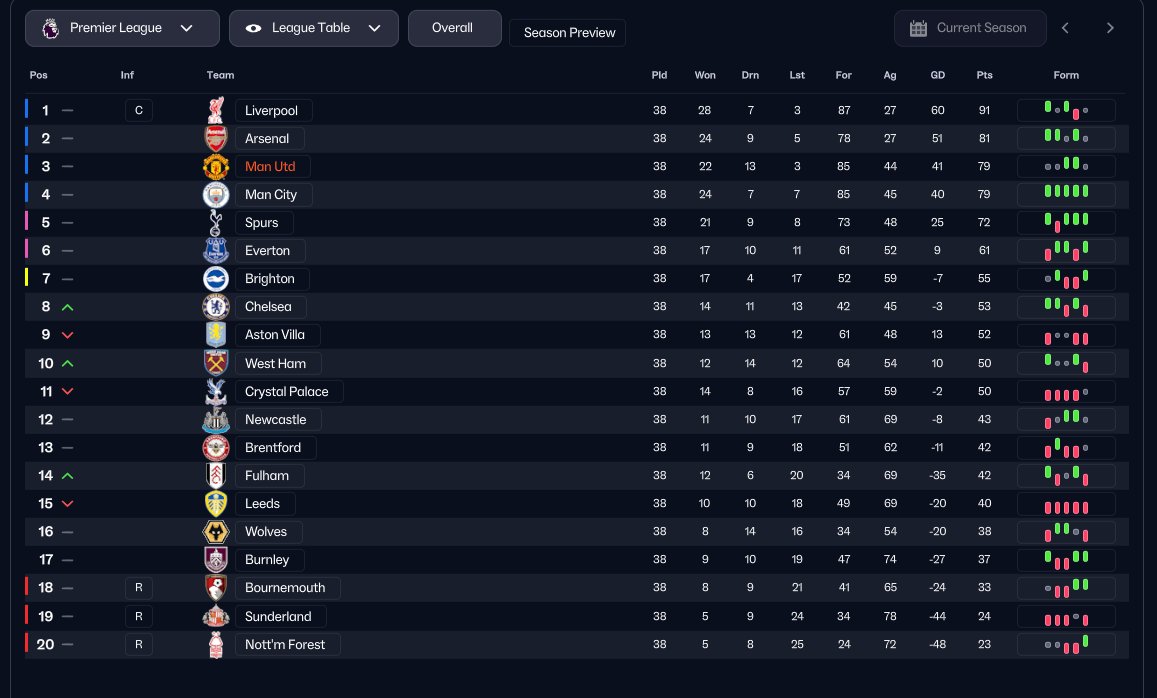The height and width of the screenshot is (698, 1157).
Task: Click the Premier League logo icon
Action: [50, 28]
